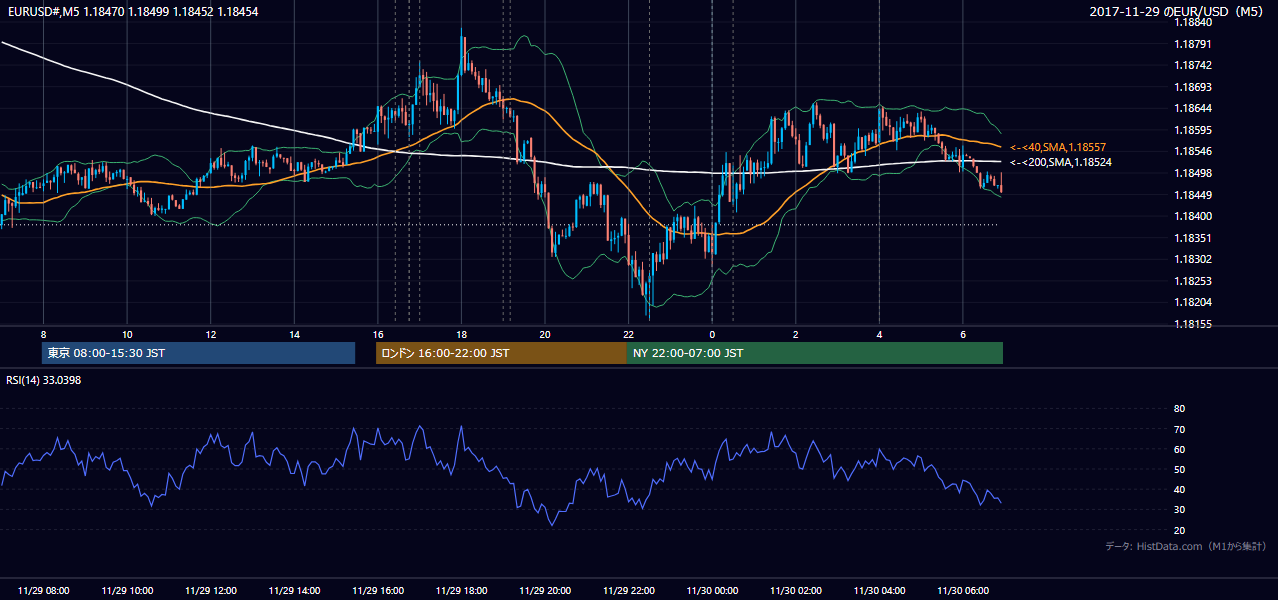Click the 11/29 20:00 date label

(545, 591)
